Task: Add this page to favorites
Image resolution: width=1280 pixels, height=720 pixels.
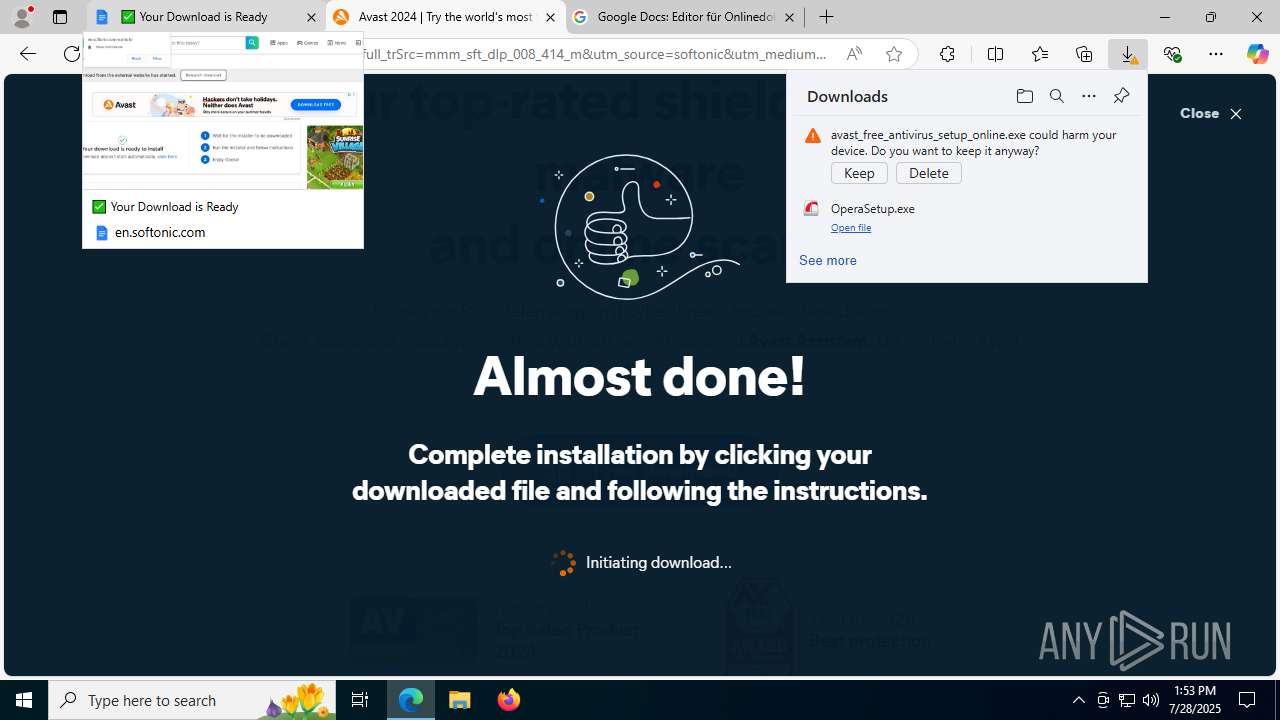Action: coord(893,54)
